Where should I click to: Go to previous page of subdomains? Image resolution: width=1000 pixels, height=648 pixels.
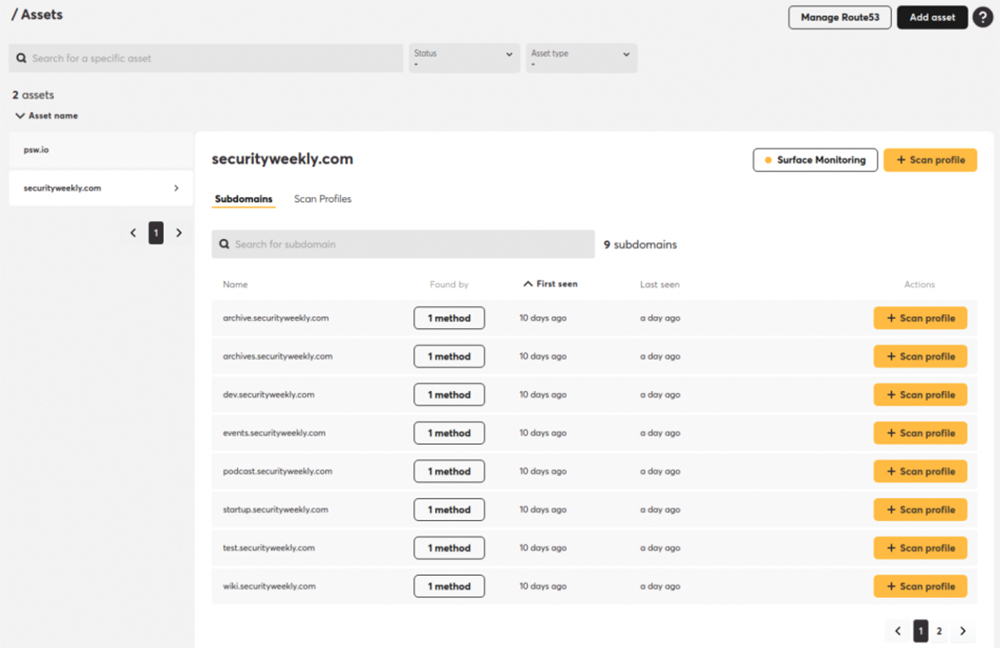point(897,631)
